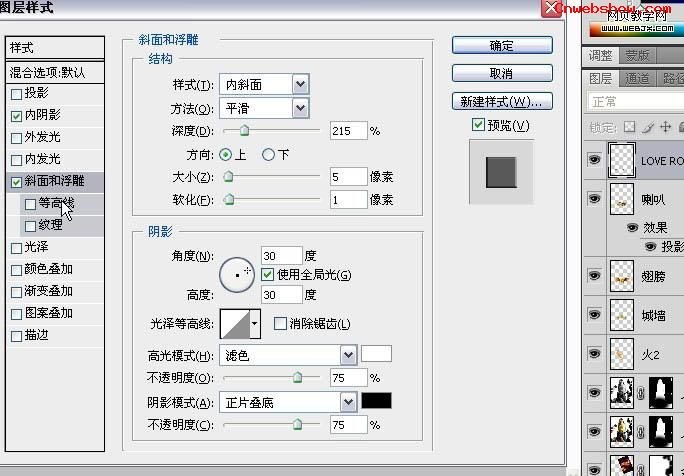This screenshot has width=684, height=476.
Task: Click the black shadow color swatch
Action: [x=376, y=401]
